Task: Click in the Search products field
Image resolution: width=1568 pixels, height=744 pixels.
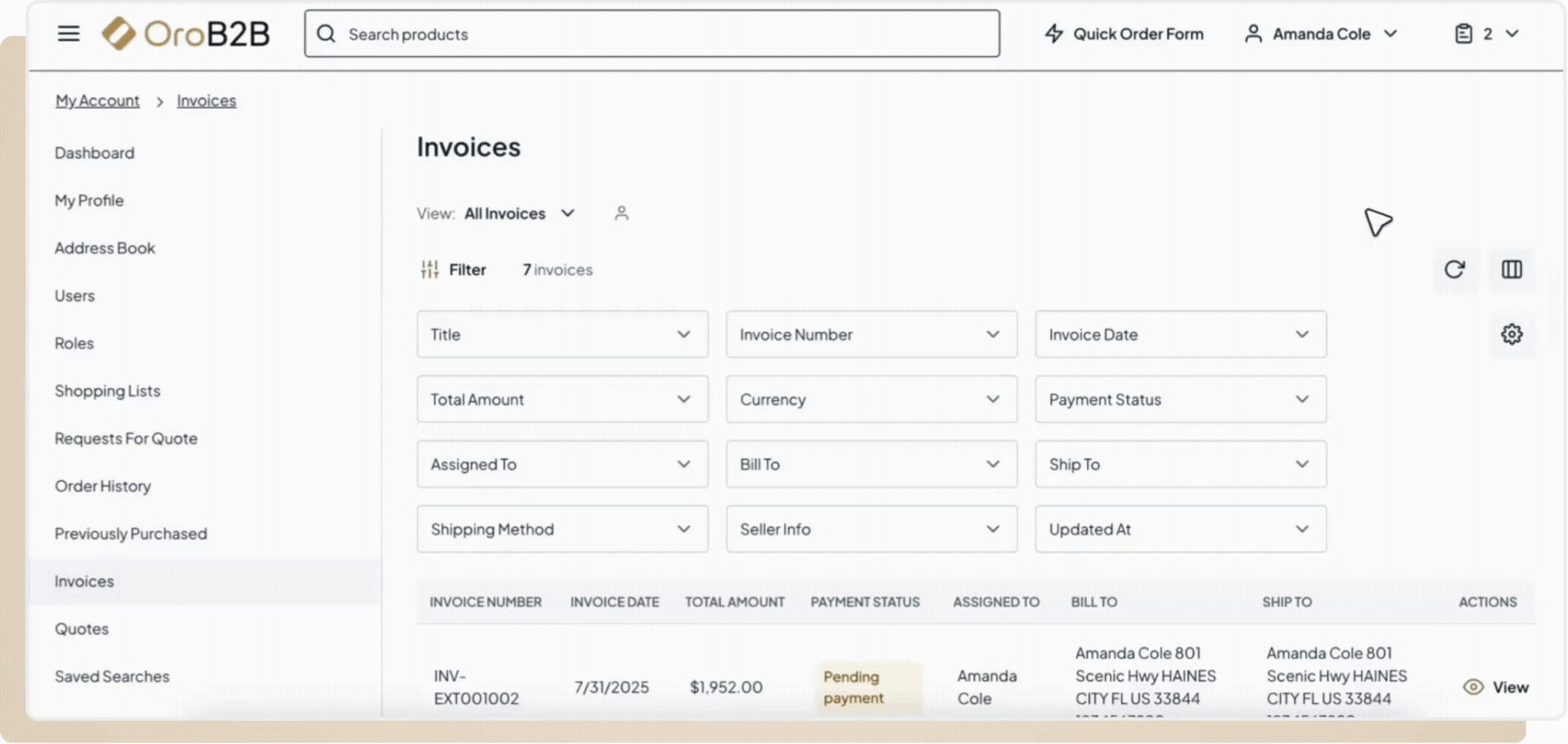Action: click(652, 34)
